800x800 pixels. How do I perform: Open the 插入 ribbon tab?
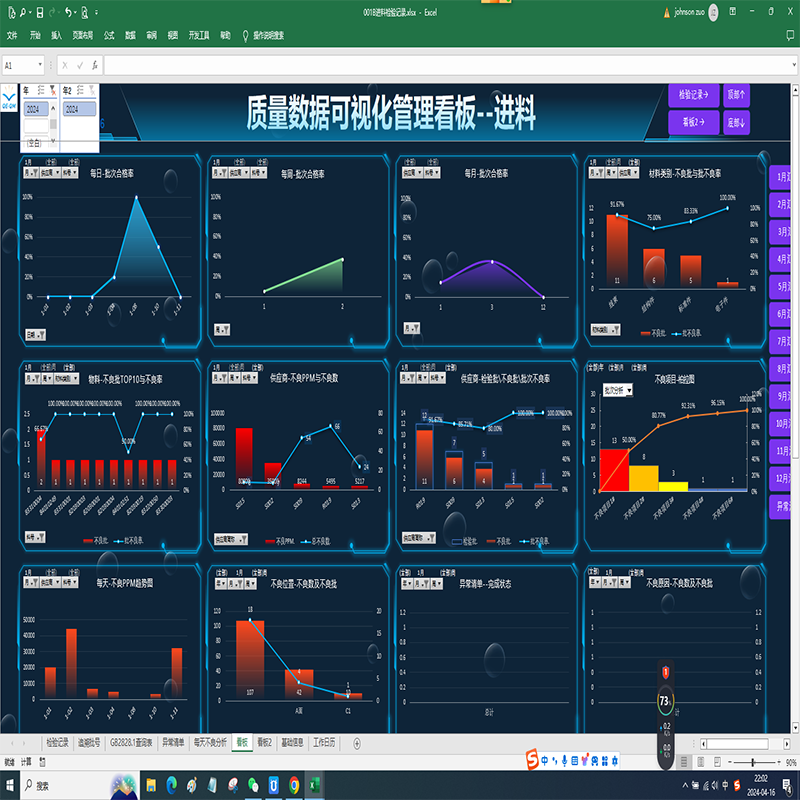point(56,35)
